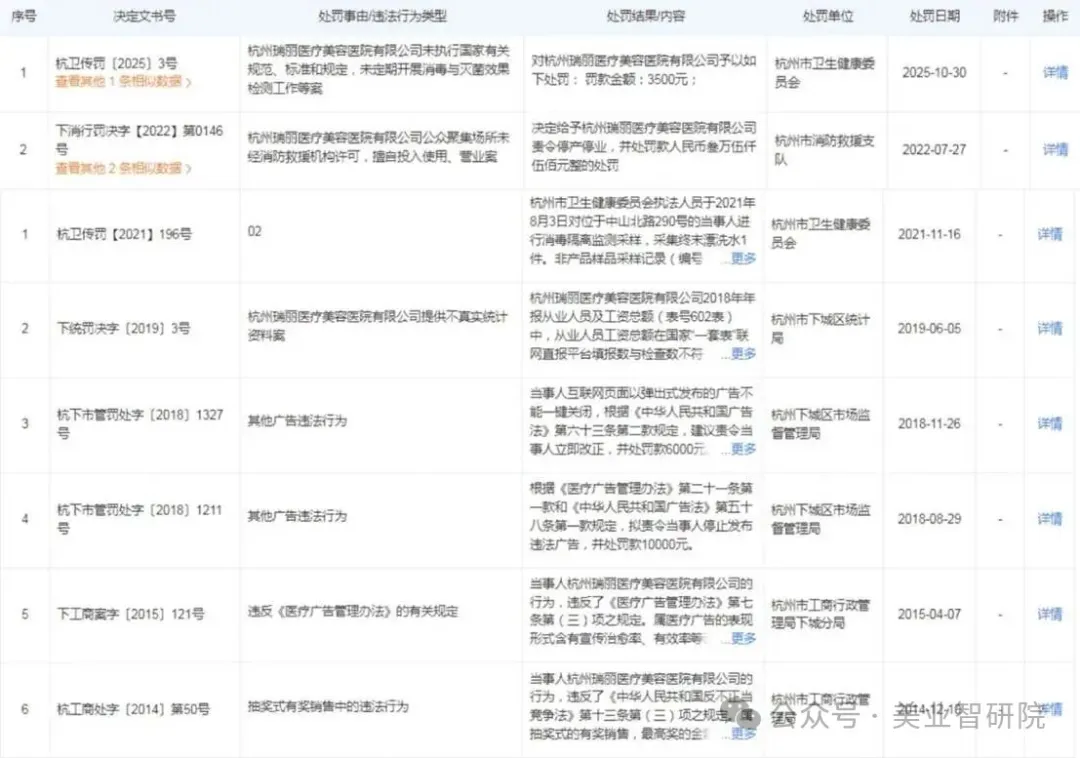The image size is (1080, 758).
Task: Select document number 下统罚决字〔2019〕3号
Action: pyautogui.click(x=123, y=328)
